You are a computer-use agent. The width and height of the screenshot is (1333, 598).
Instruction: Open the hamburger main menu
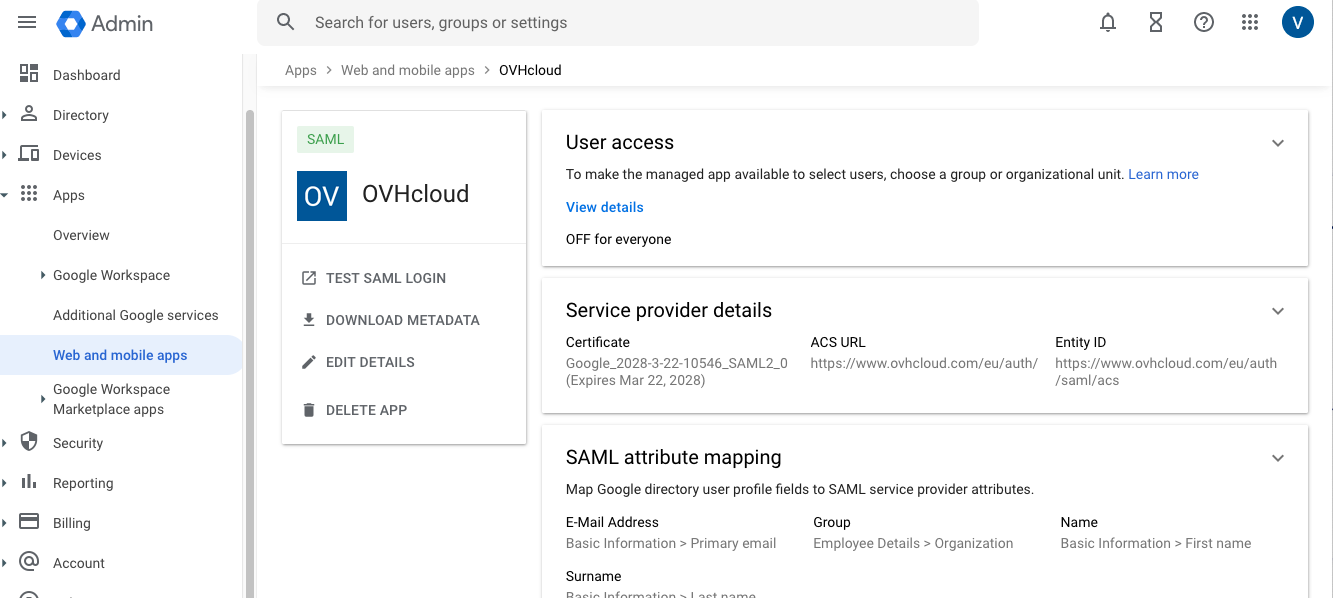coord(27,22)
